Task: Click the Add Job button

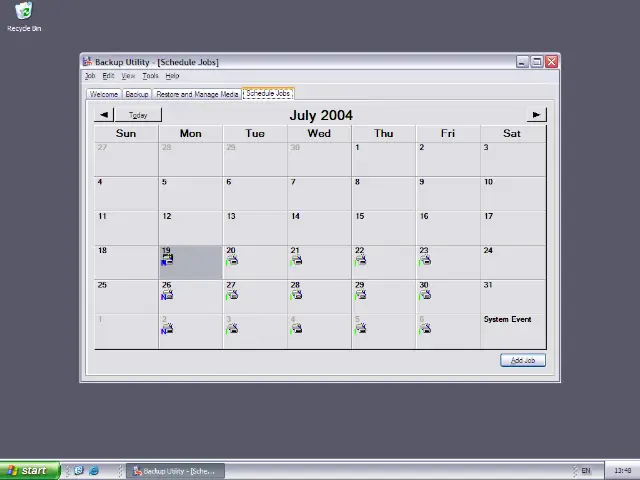Action: 523,360
